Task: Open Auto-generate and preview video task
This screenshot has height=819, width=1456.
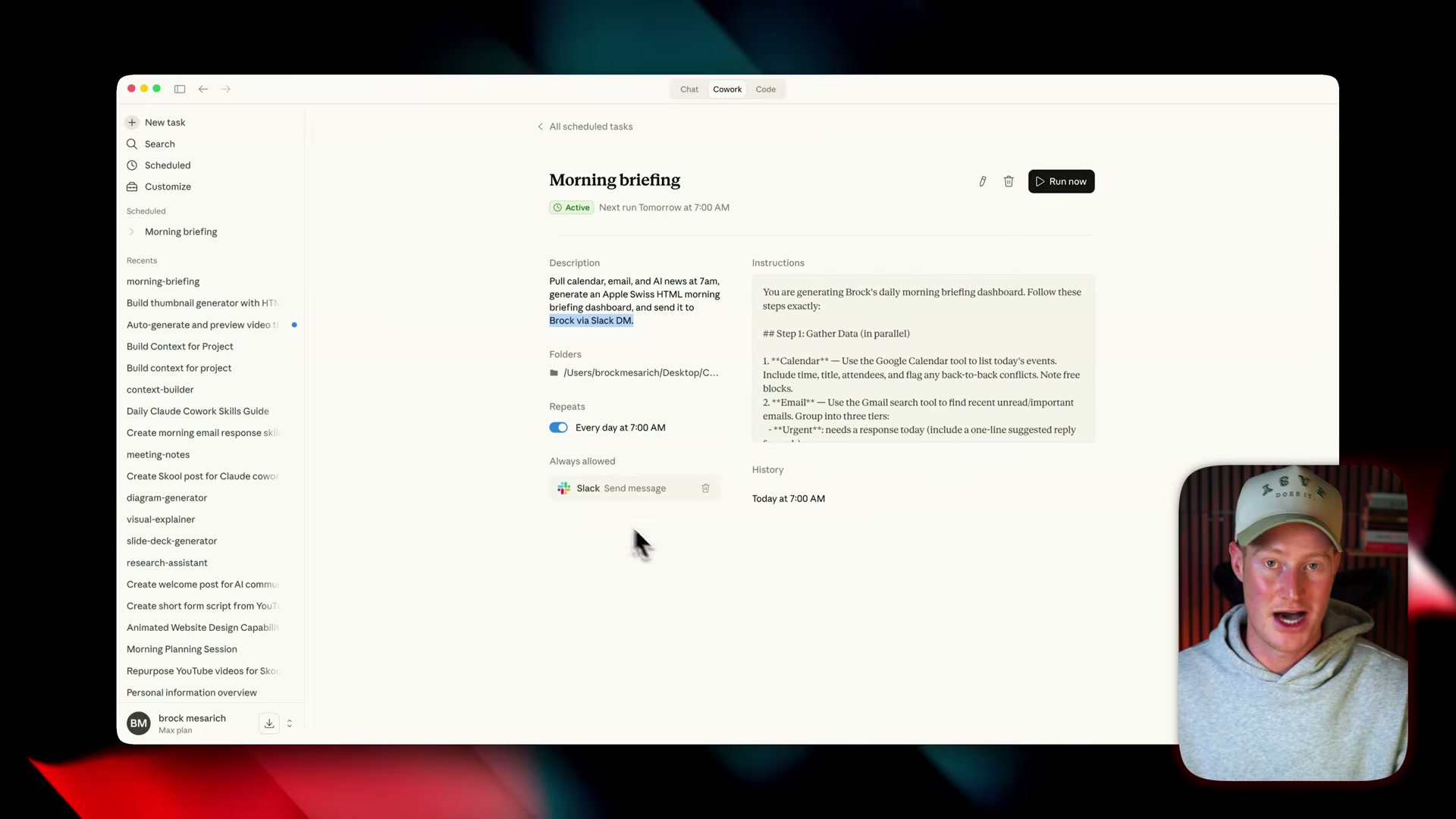Action: click(x=202, y=325)
